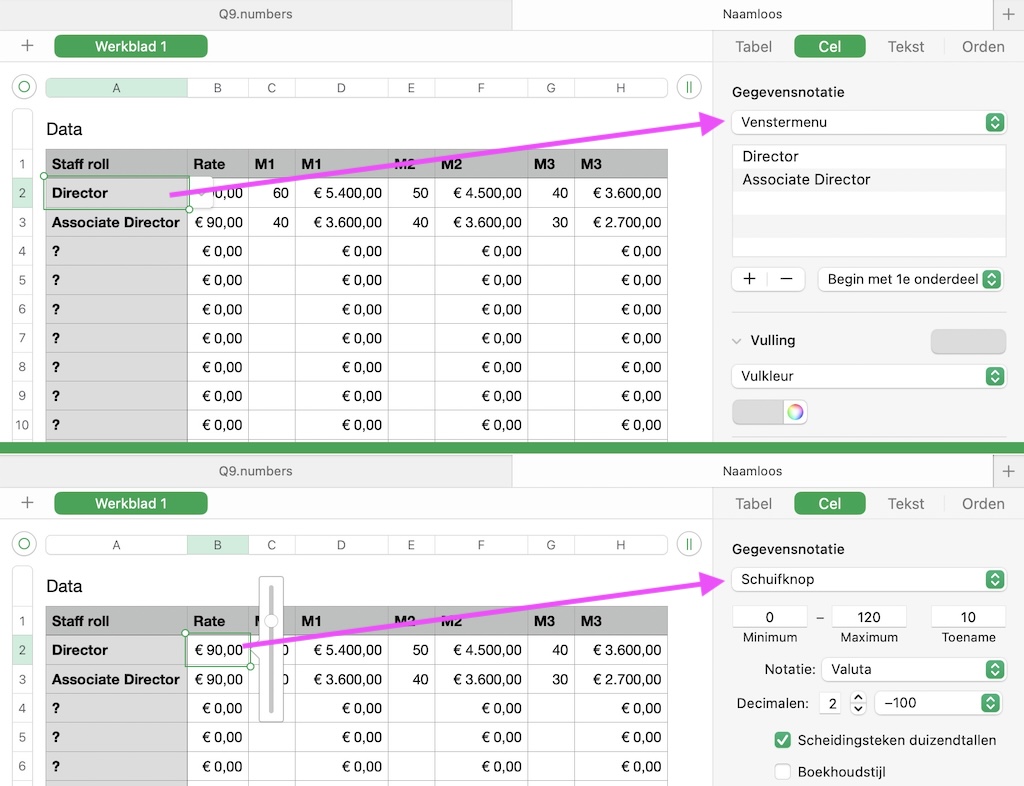1024x786 pixels.
Task: Click the 'Staff roll' header cell, top window
Action: point(116,164)
